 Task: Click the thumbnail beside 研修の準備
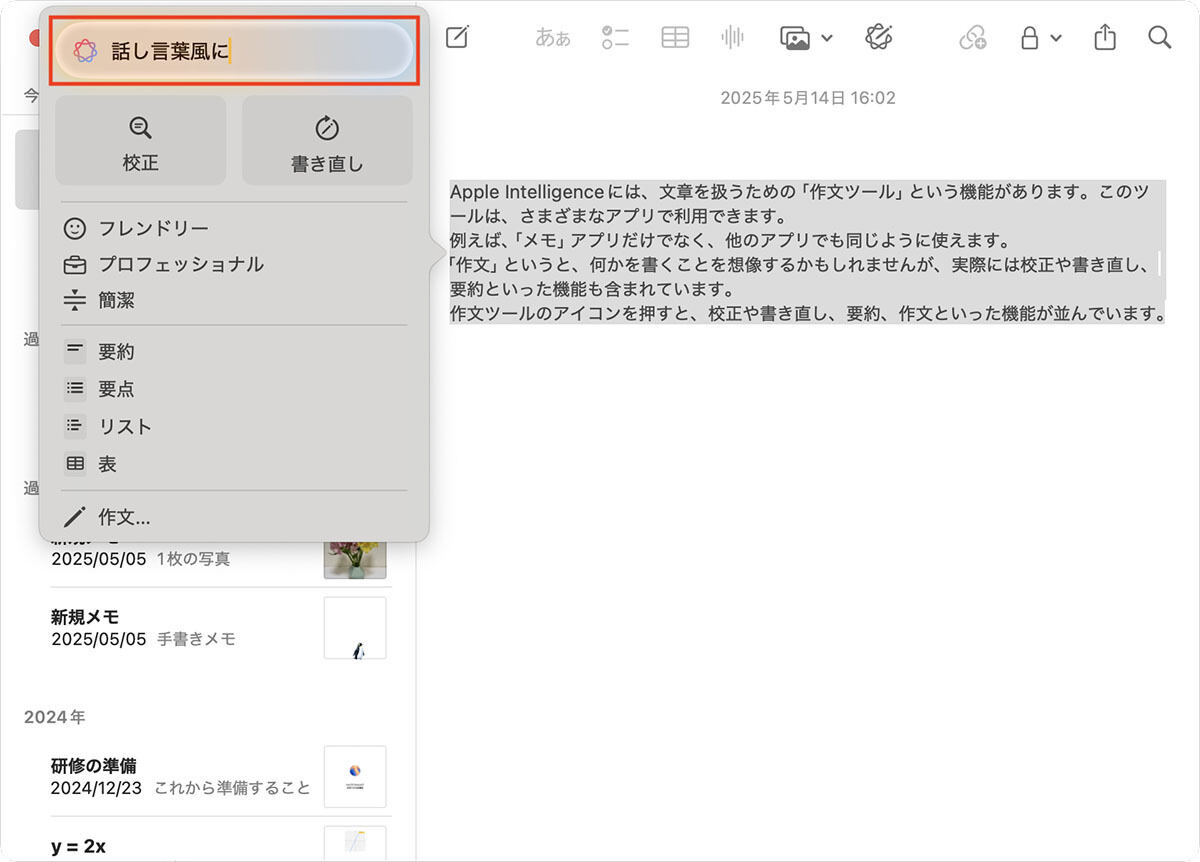coord(355,777)
